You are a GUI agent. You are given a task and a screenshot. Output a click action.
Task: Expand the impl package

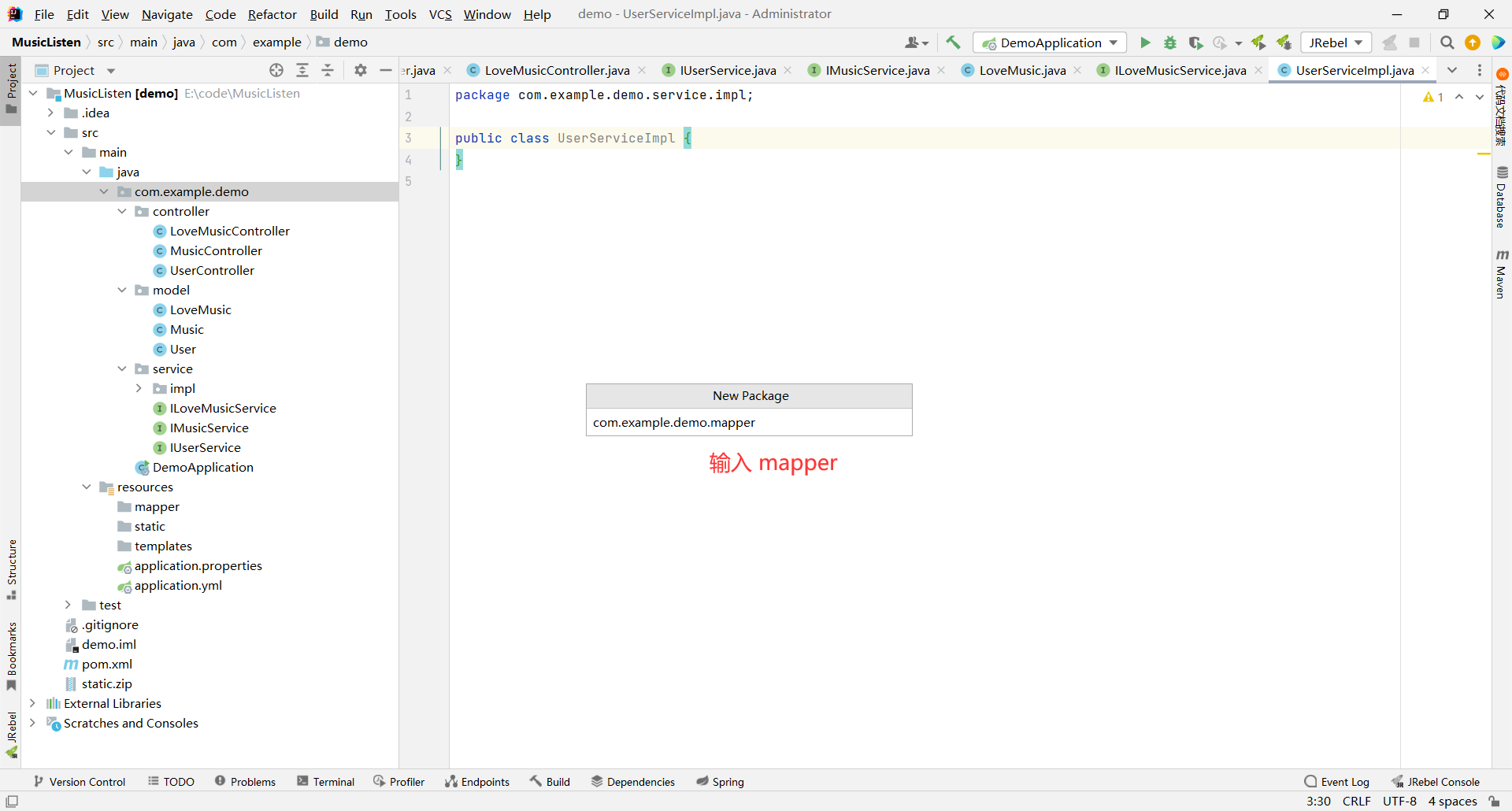(x=139, y=388)
